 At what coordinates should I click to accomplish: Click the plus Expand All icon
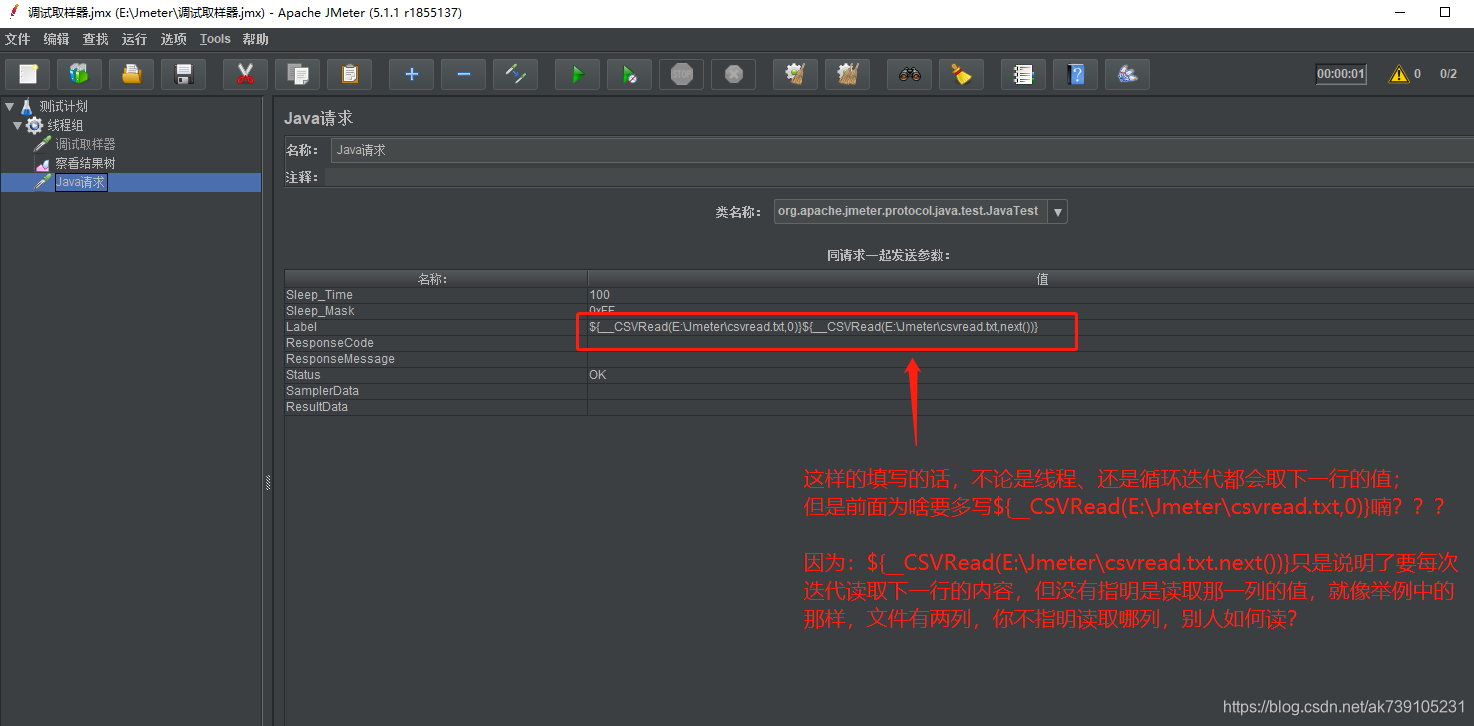(412, 74)
